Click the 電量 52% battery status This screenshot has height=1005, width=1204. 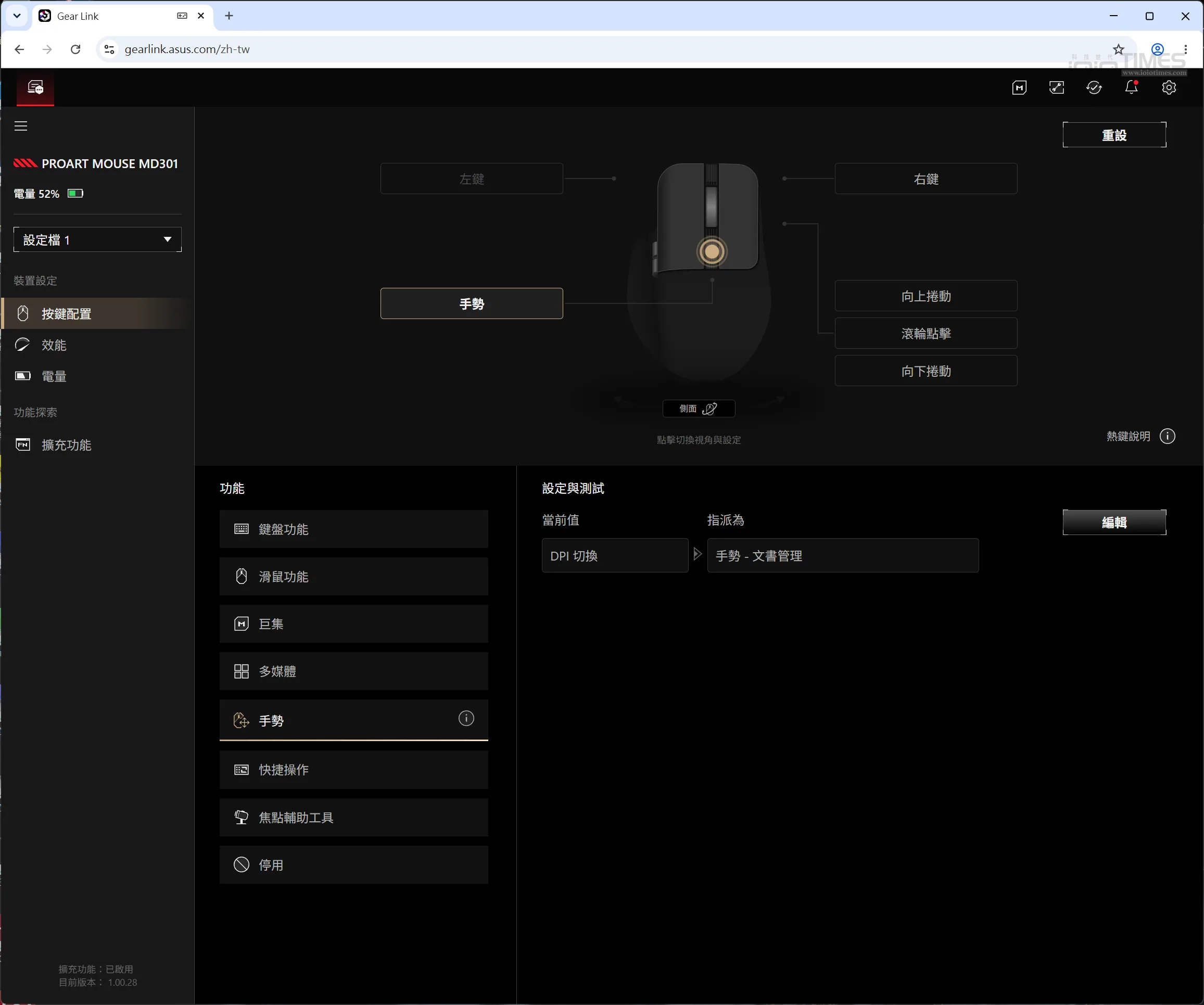tap(49, 194)
